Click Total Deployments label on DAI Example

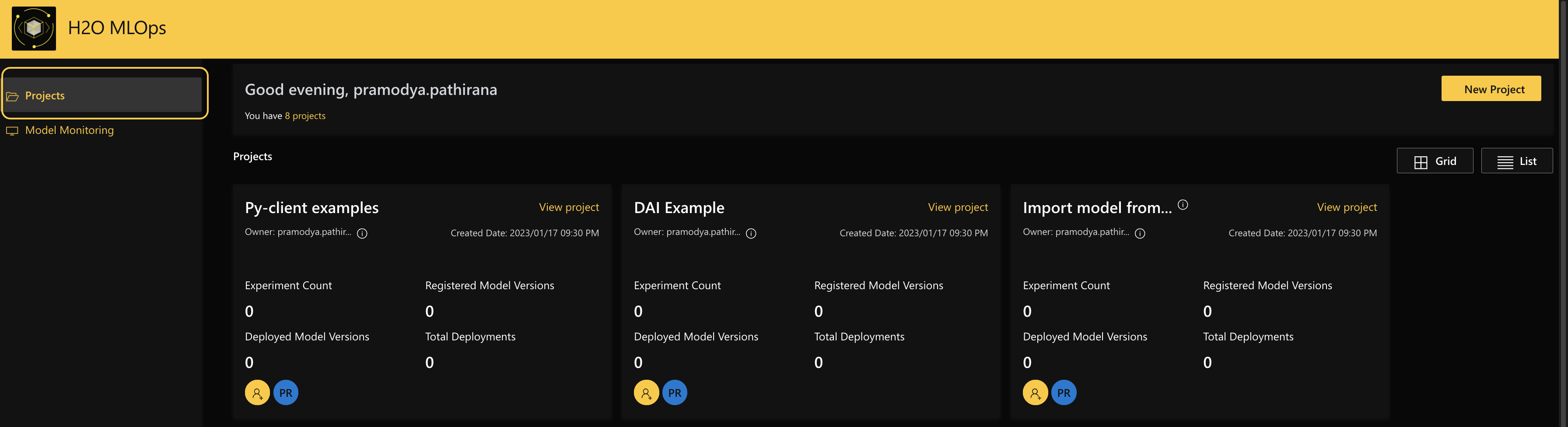click(859, 337)
